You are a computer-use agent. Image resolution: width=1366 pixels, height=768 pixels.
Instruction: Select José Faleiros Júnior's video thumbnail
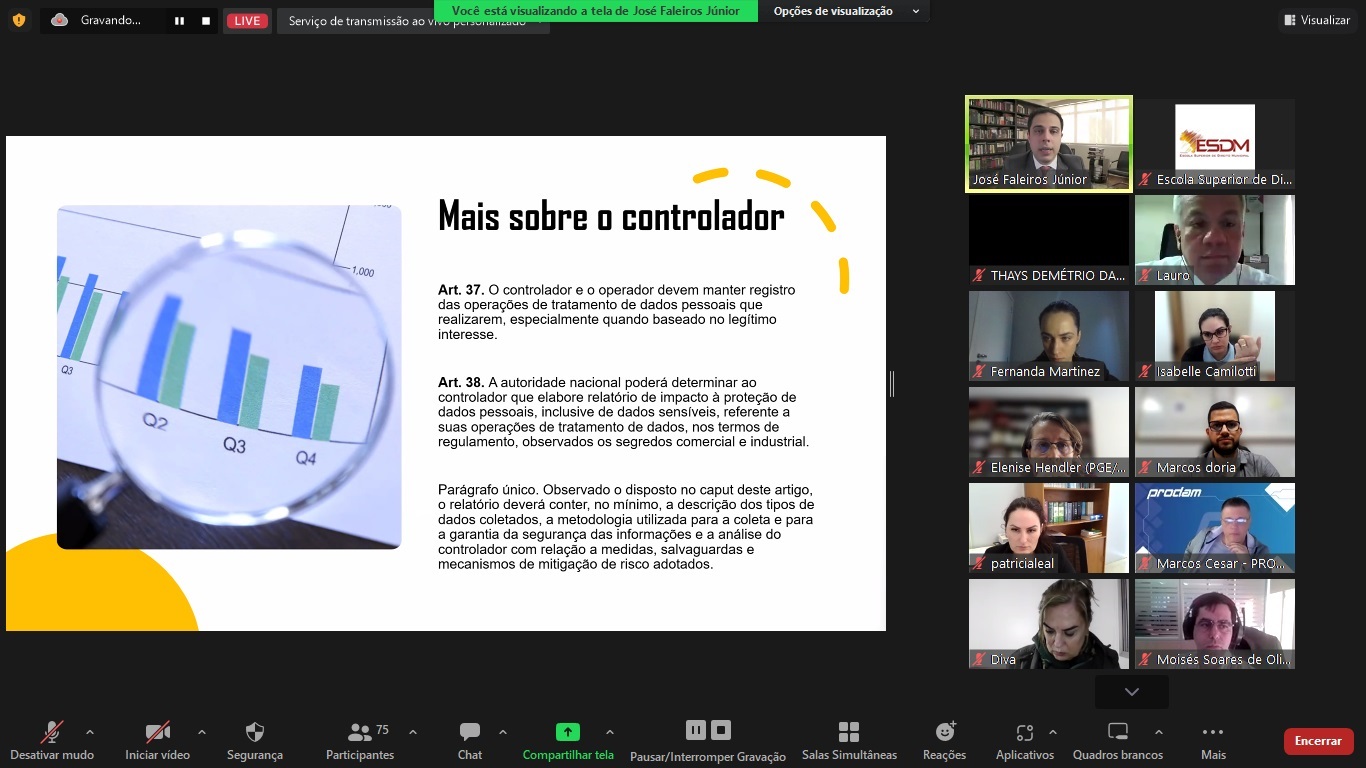tap(1049, 144)
